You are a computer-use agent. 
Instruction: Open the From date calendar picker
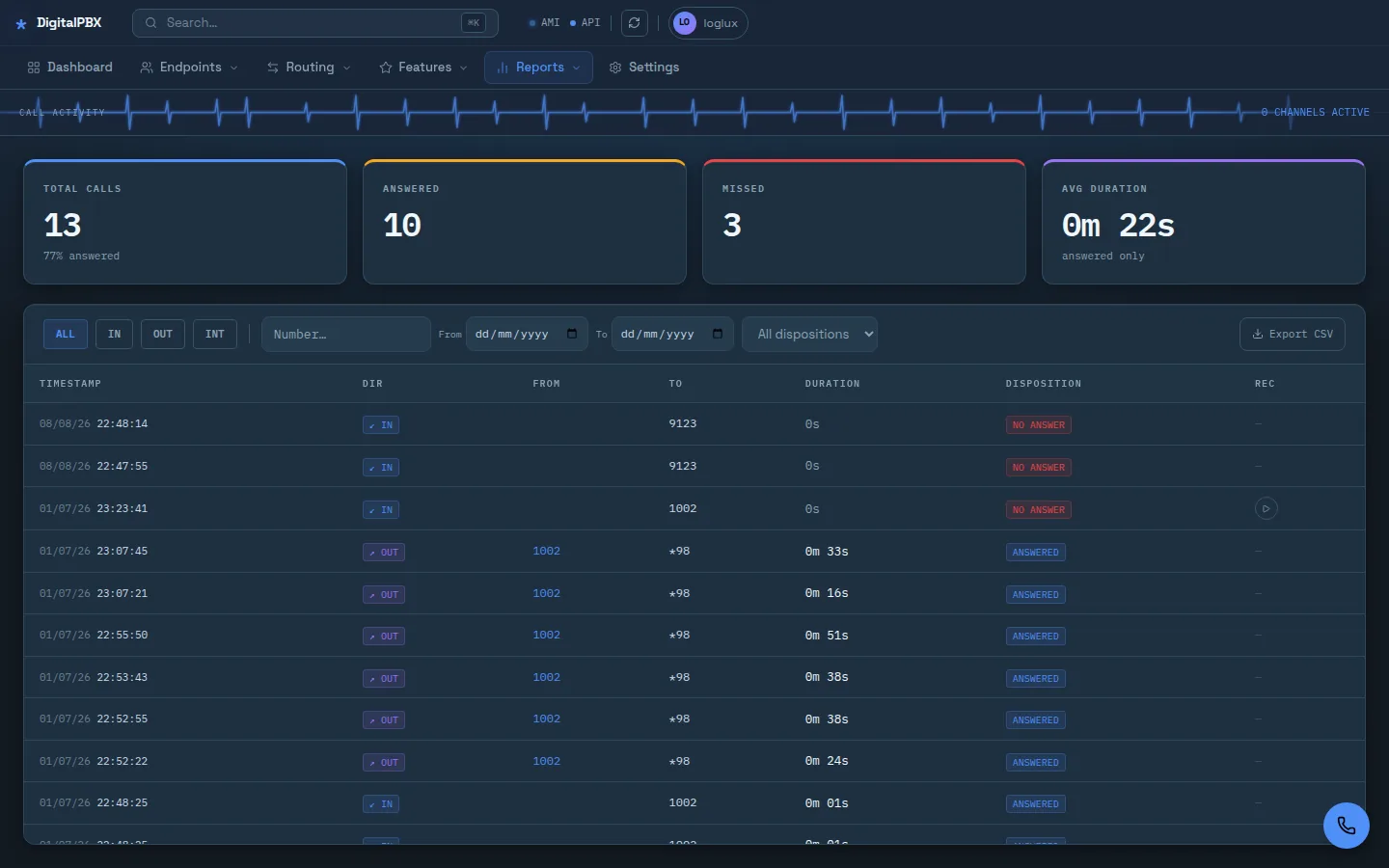pyautogui.click(x=572, y=334)
